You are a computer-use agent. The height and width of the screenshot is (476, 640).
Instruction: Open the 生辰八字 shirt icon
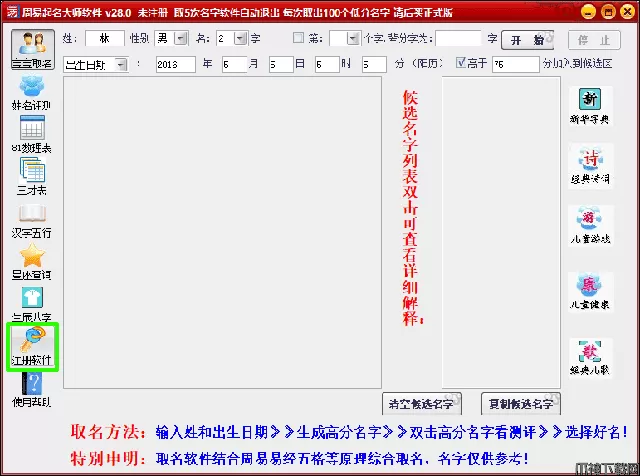(32, 304)
